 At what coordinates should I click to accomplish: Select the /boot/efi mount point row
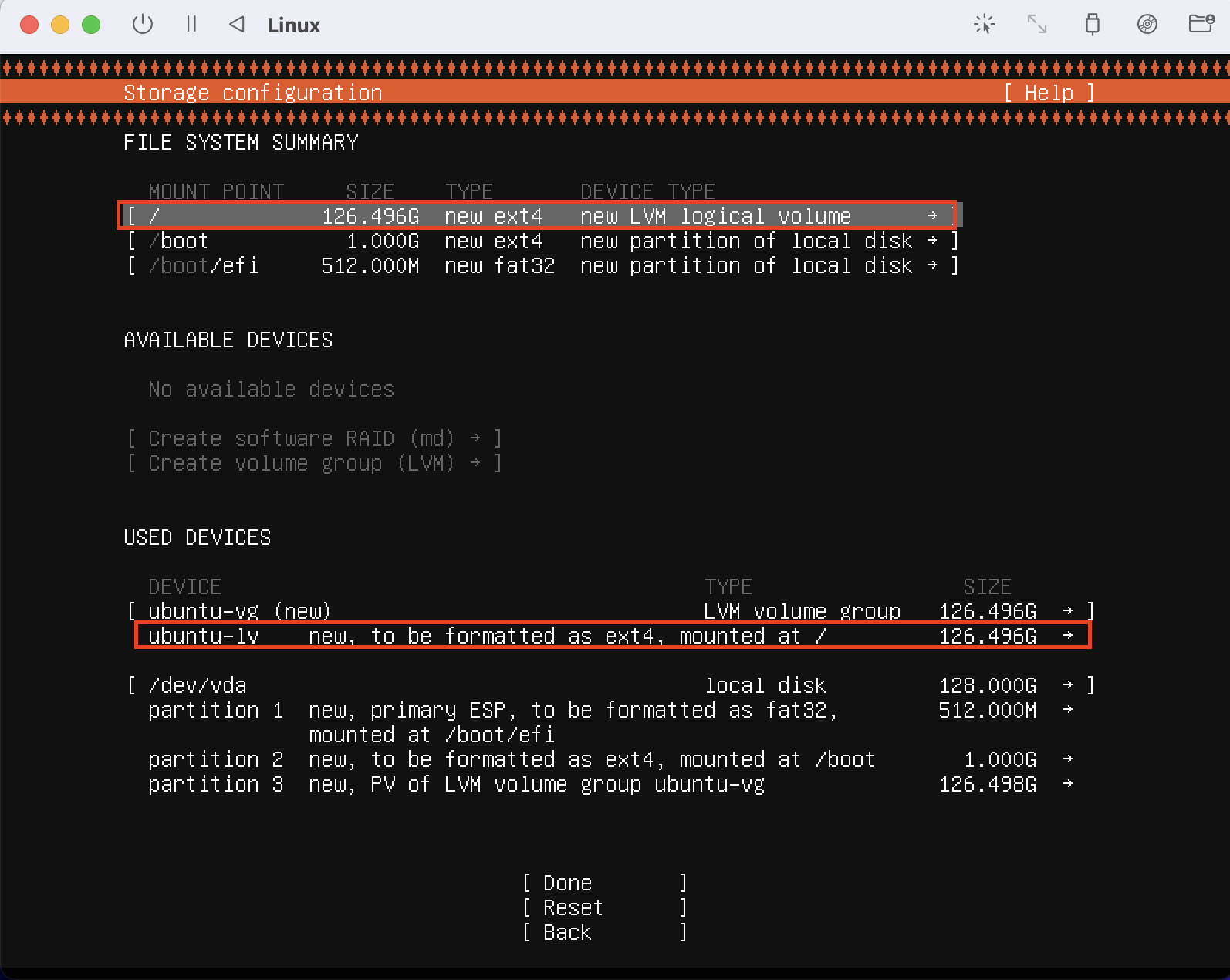tap(543, 265)
